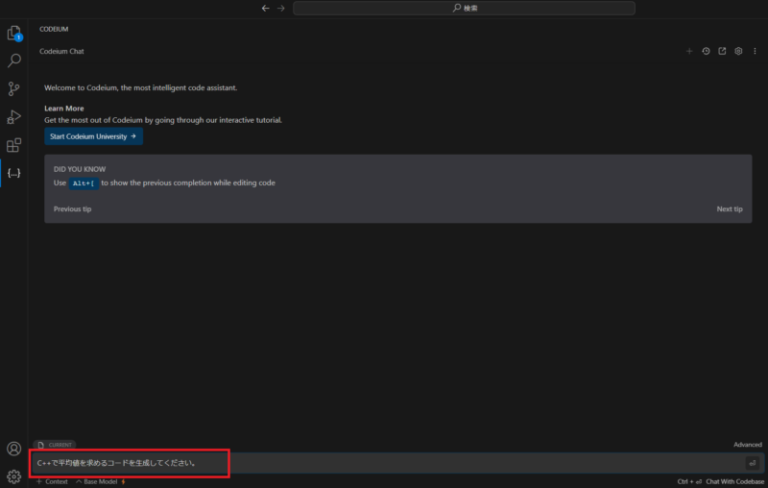Open the Source Control view
Image resolution: width=768 pixels, height=488 pixels.
tap(14, 89)
